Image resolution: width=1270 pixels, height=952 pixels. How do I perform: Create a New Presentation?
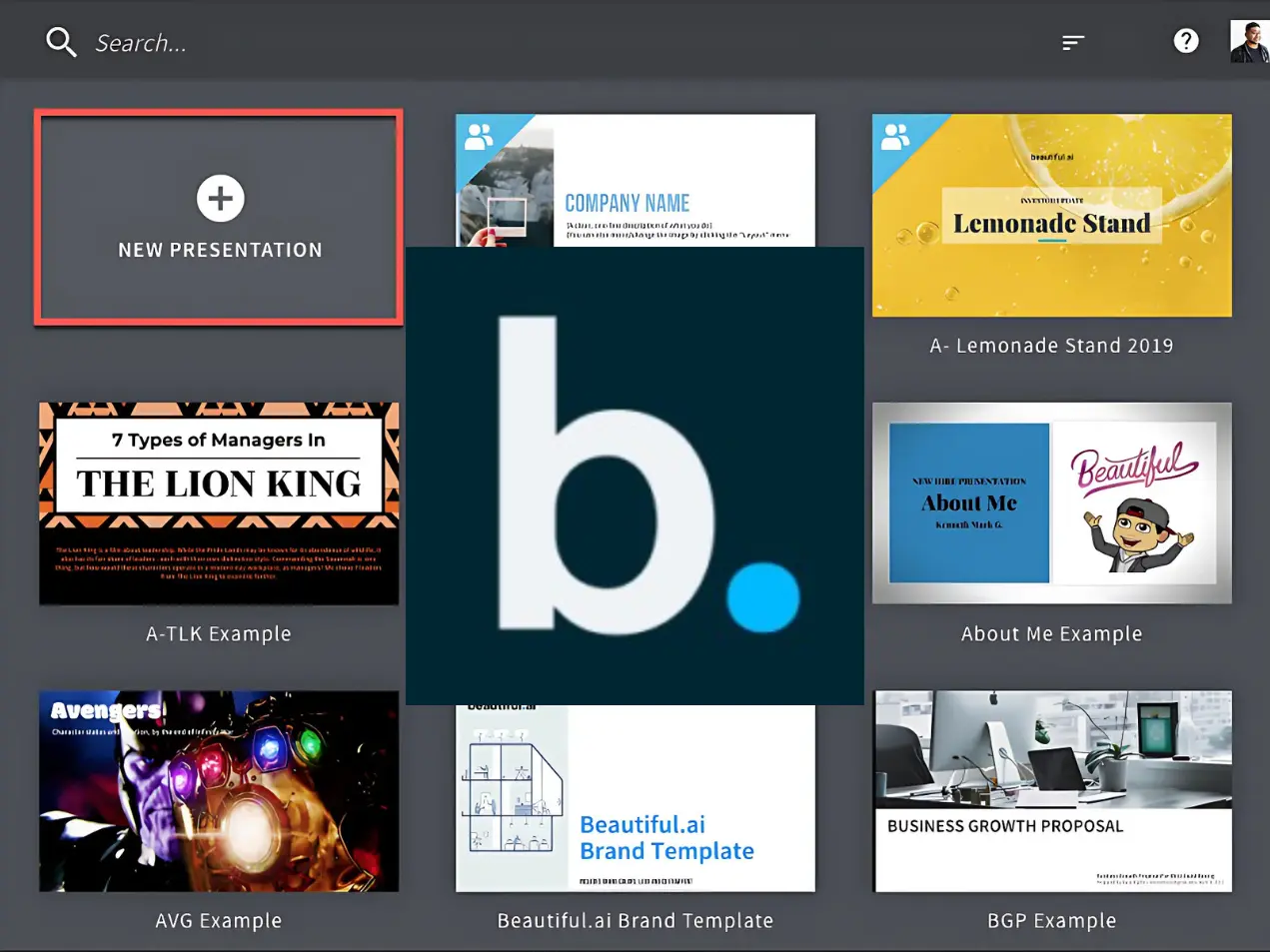219,218
